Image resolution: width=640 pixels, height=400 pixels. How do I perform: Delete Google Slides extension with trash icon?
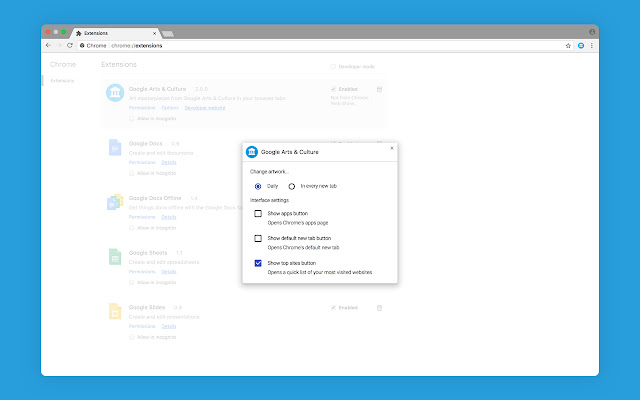[x=379, y=308]
